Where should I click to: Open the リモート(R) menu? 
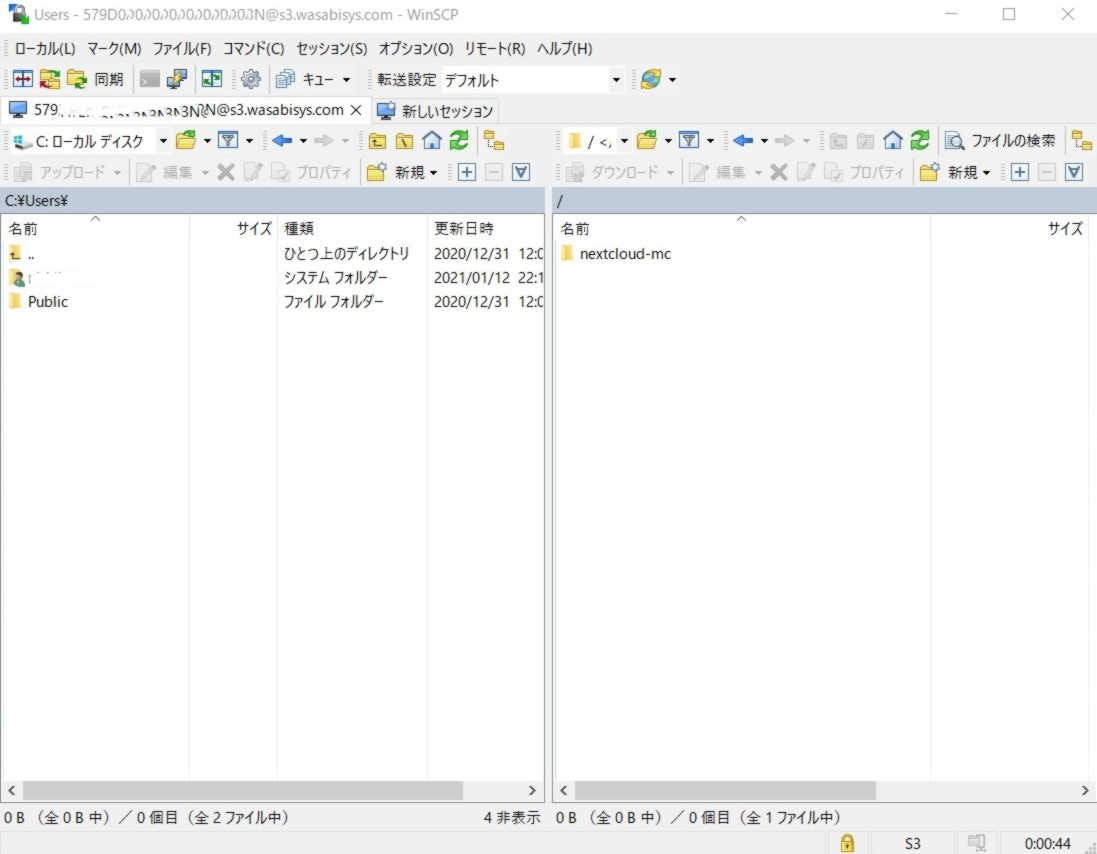[x=495, y=48]
